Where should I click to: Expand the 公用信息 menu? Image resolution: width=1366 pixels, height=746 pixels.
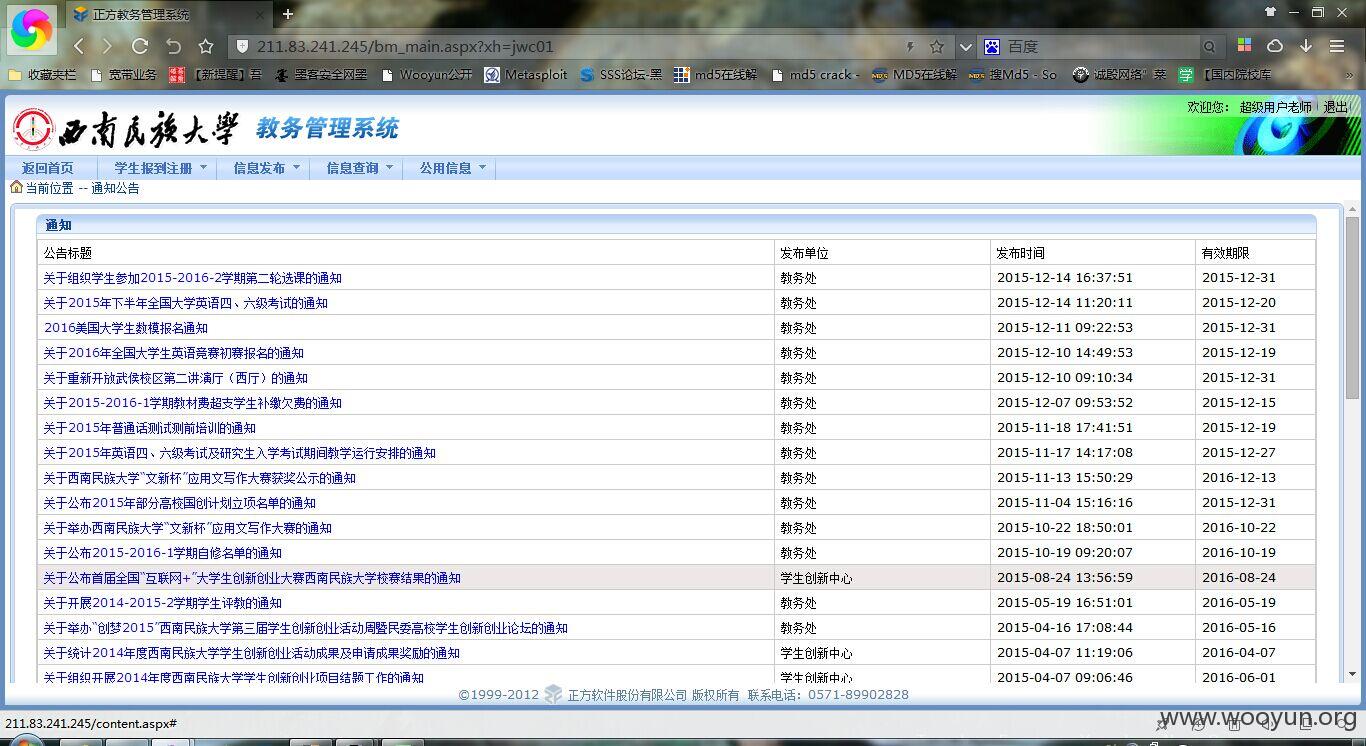[x=453, y=168]
